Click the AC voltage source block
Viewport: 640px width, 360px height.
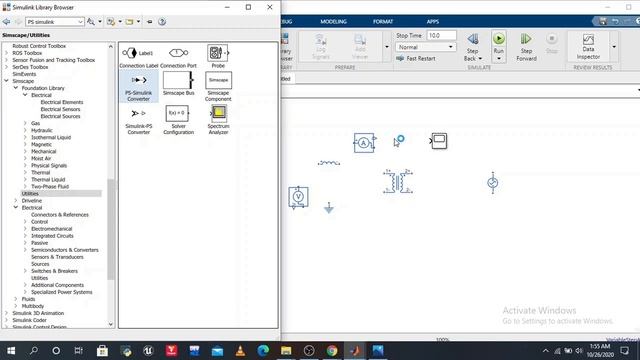pyautogui.click(x=493, y=182)
